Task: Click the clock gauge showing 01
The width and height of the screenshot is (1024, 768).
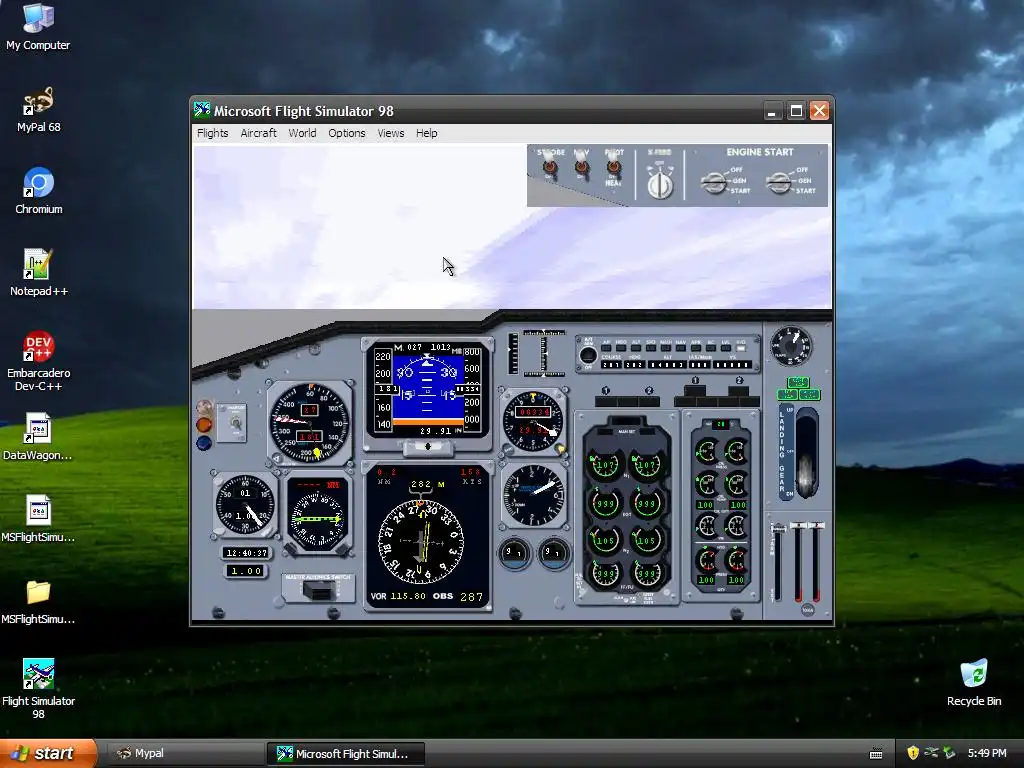Action: (245, 504)
